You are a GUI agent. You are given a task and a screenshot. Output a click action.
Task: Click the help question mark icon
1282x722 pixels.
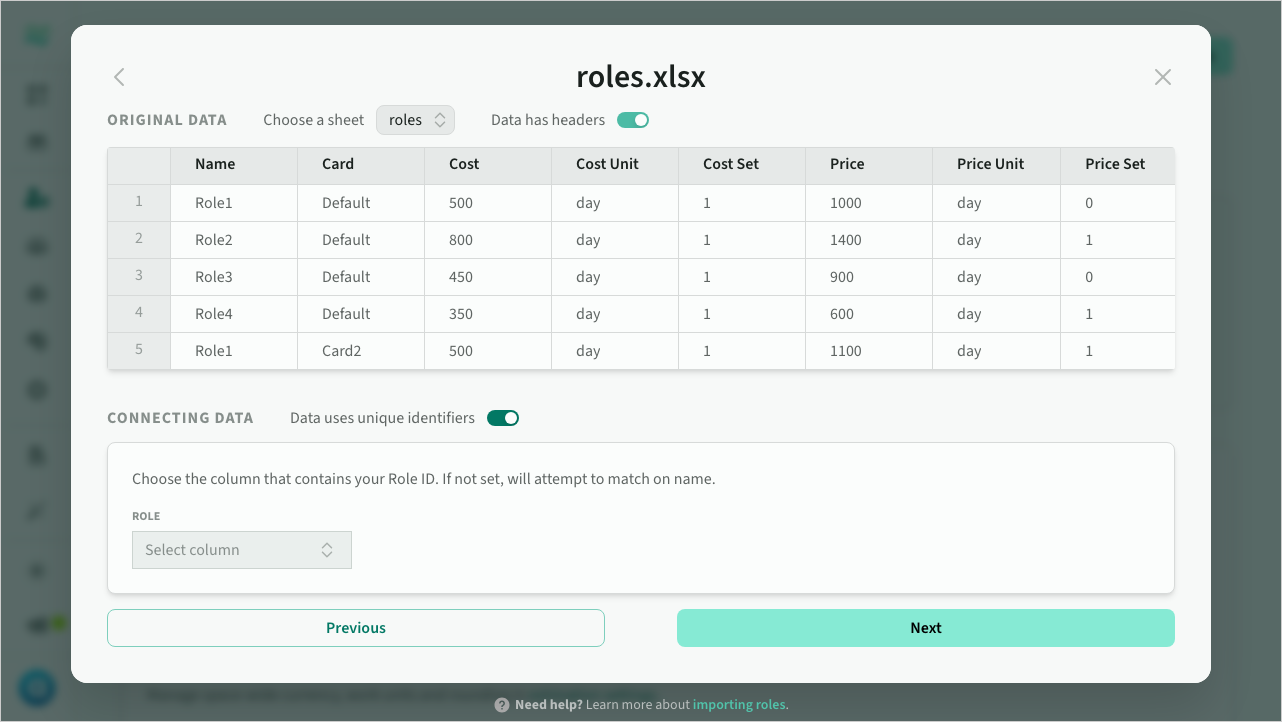click(x=502, y=705)
